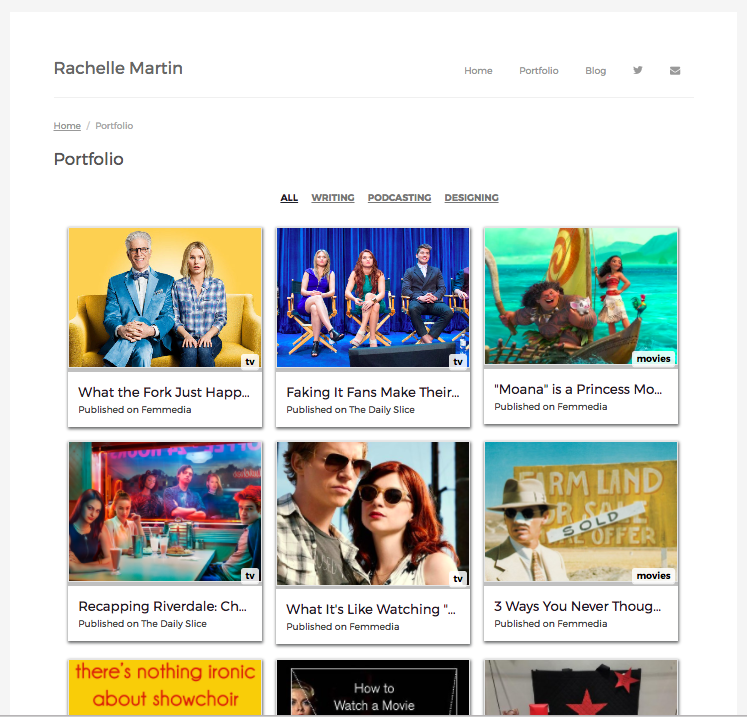Open the Riverdale diner thumbnail
The height and width of the screenshot is (717, 747).
(165, 511)
